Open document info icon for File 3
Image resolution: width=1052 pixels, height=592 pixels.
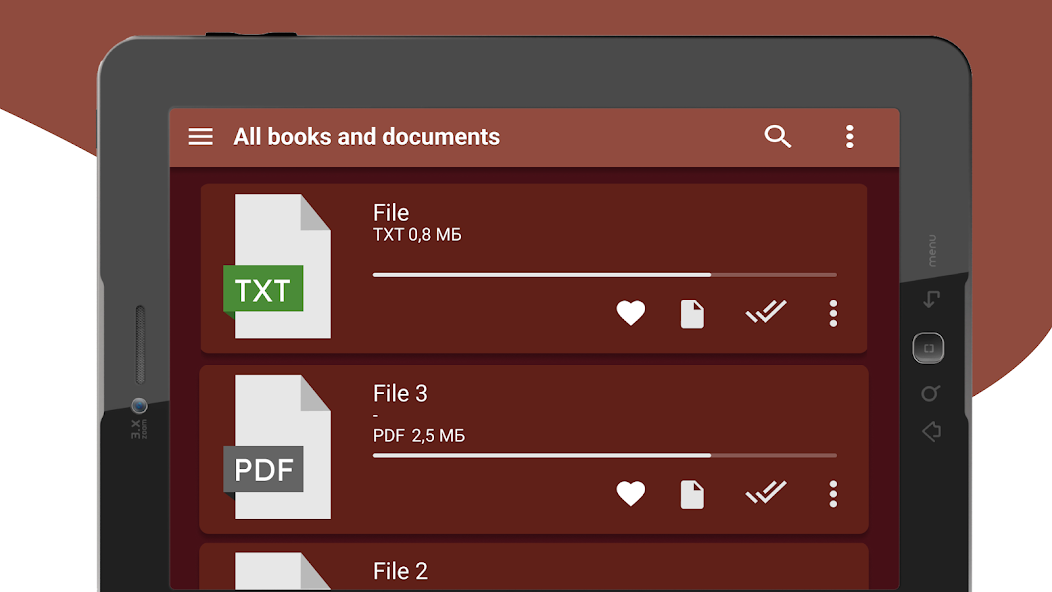tap(692, 495)
